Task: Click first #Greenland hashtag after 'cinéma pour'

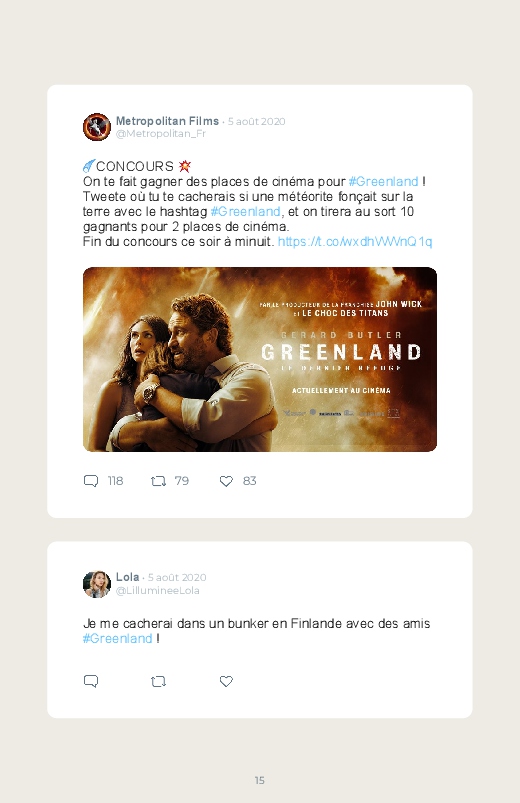Action: 383,182
